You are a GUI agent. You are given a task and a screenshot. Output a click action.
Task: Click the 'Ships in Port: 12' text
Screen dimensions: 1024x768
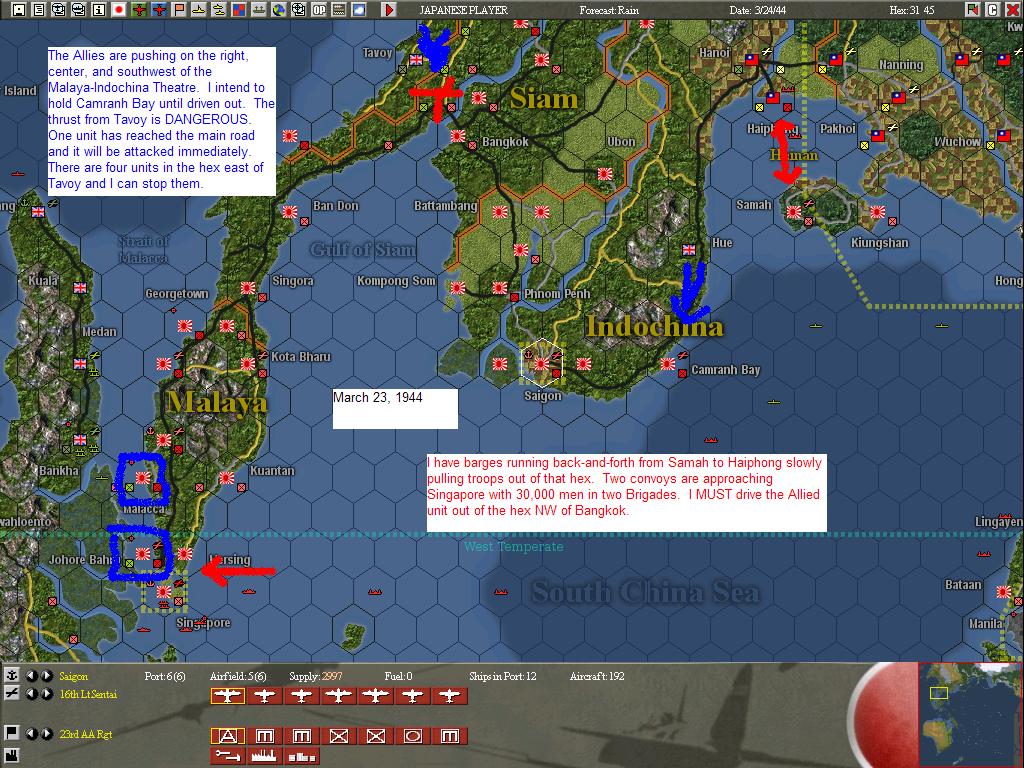pos(502,677)
